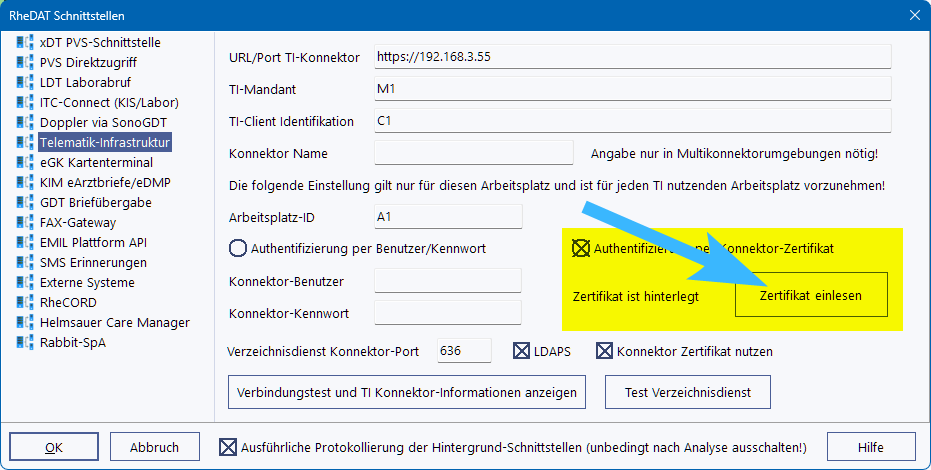Toggle Konnektor Zertifikat nutzen checkbox
This screenshot has height=470, width=931.
tap(604, 351)
